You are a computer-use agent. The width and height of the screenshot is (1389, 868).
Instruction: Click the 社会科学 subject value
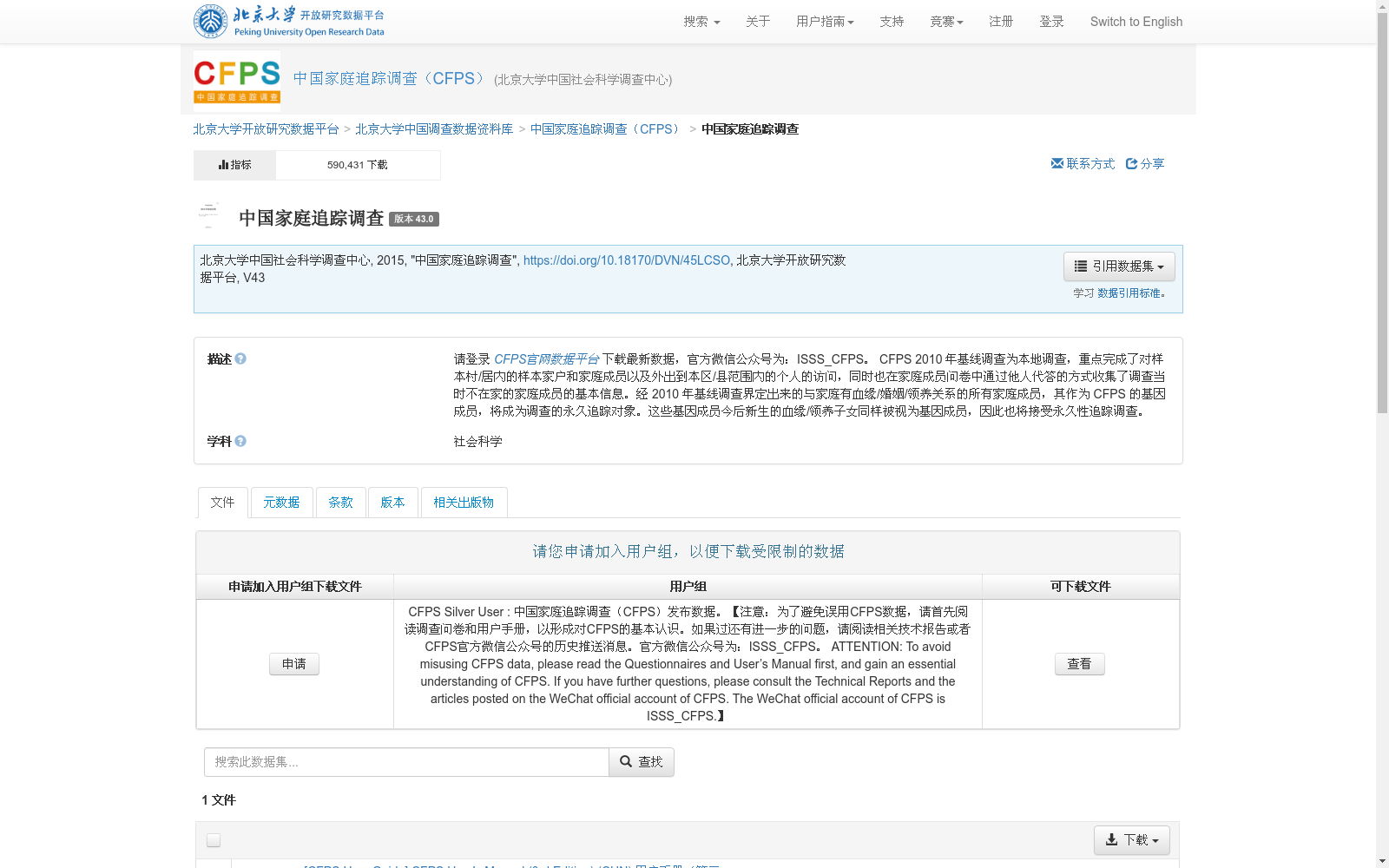tap(478, 441)
